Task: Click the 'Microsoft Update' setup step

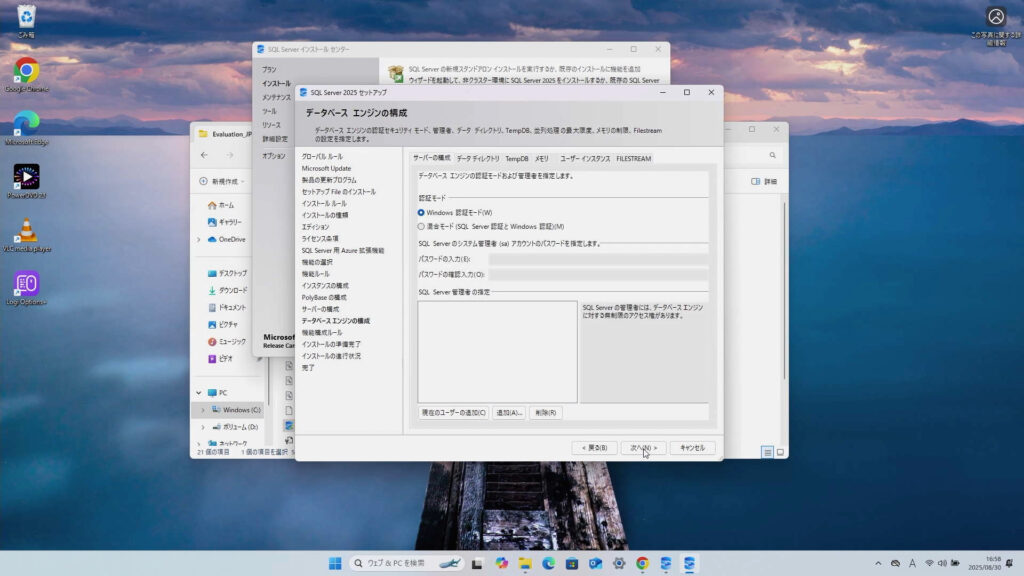Action: click(326, 168)
